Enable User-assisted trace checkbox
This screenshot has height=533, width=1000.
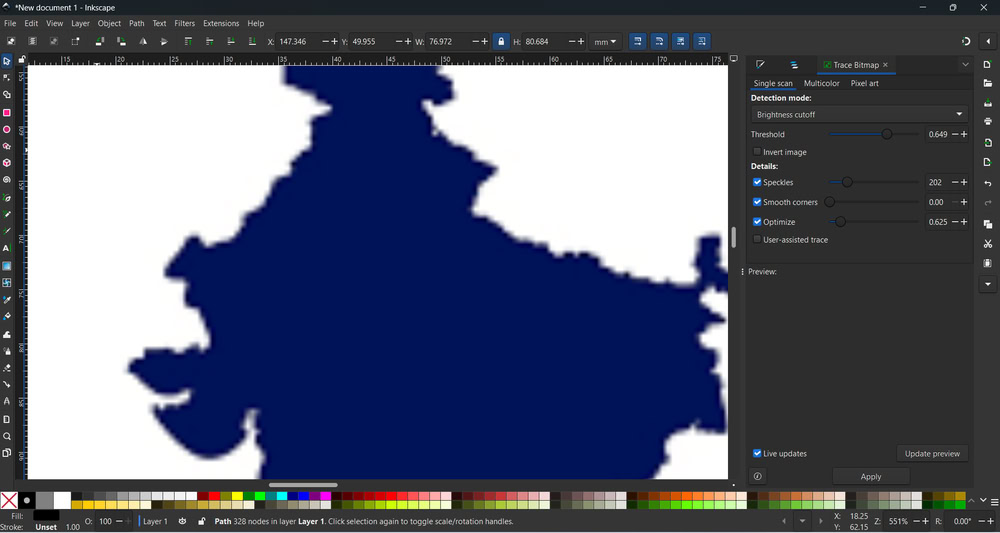[x=757, y=240]
